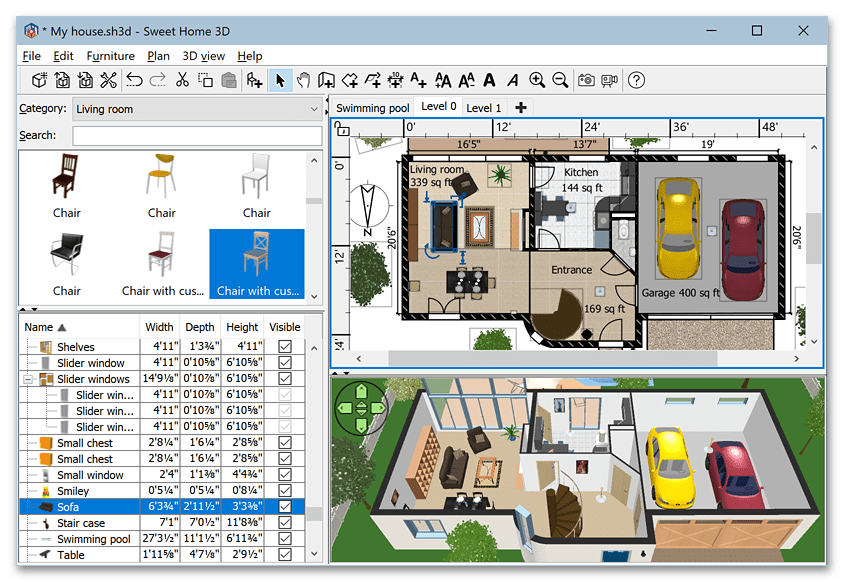The width and height of the screenshot is (844, 582).
Task: Uncheck the Table visible checkbox
Action: pos(285,555)
